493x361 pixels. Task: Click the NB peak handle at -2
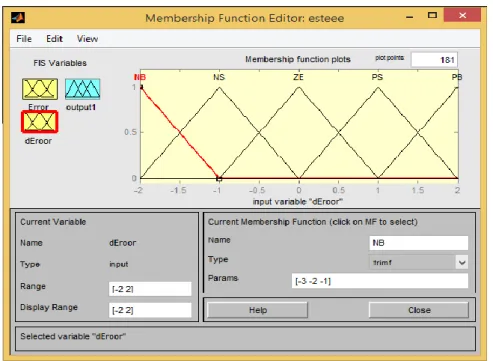(141, 87)
